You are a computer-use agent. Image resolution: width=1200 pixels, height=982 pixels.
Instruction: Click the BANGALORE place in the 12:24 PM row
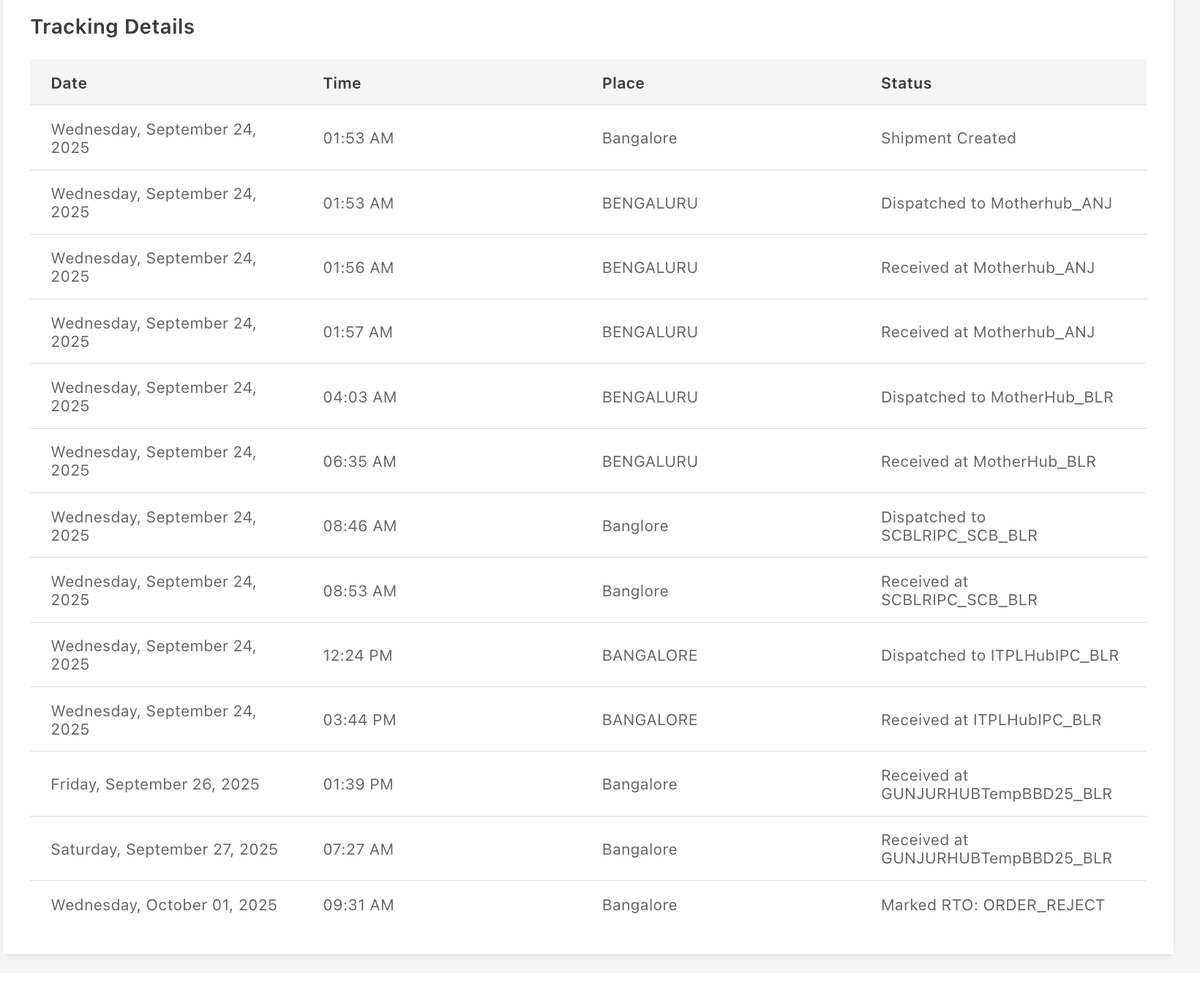(650, 656)
